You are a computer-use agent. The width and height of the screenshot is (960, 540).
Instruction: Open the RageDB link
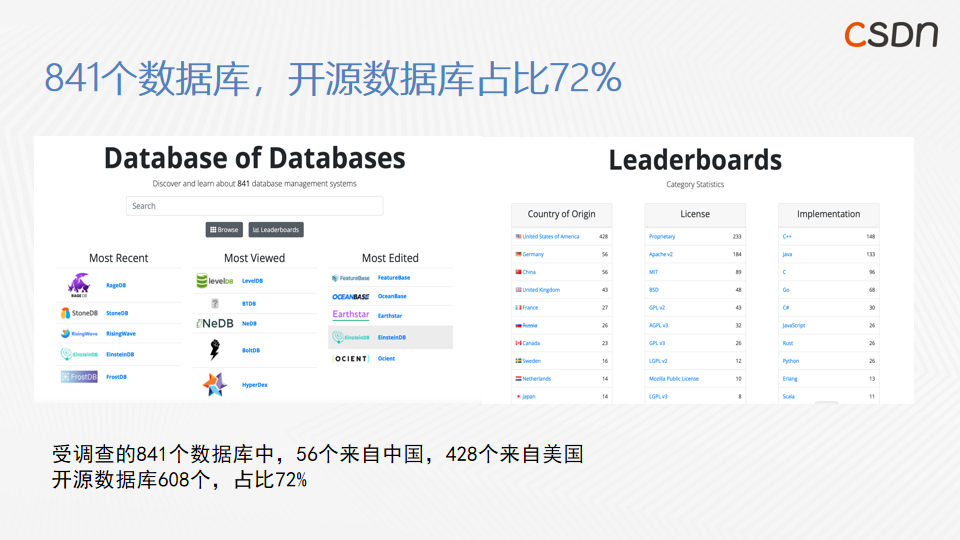tap(116, 285)
